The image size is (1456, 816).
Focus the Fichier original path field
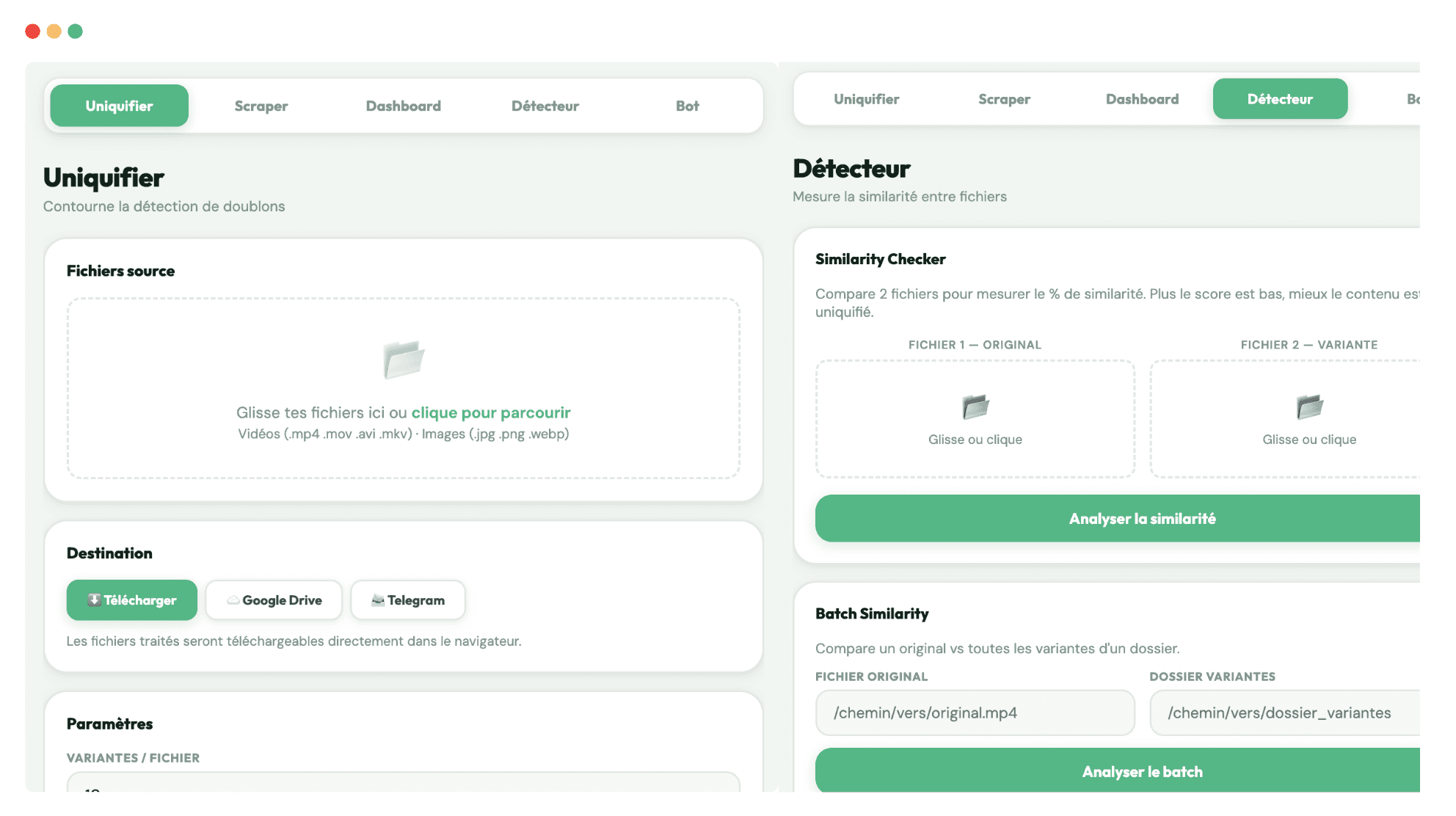click(x=975, y=713)
